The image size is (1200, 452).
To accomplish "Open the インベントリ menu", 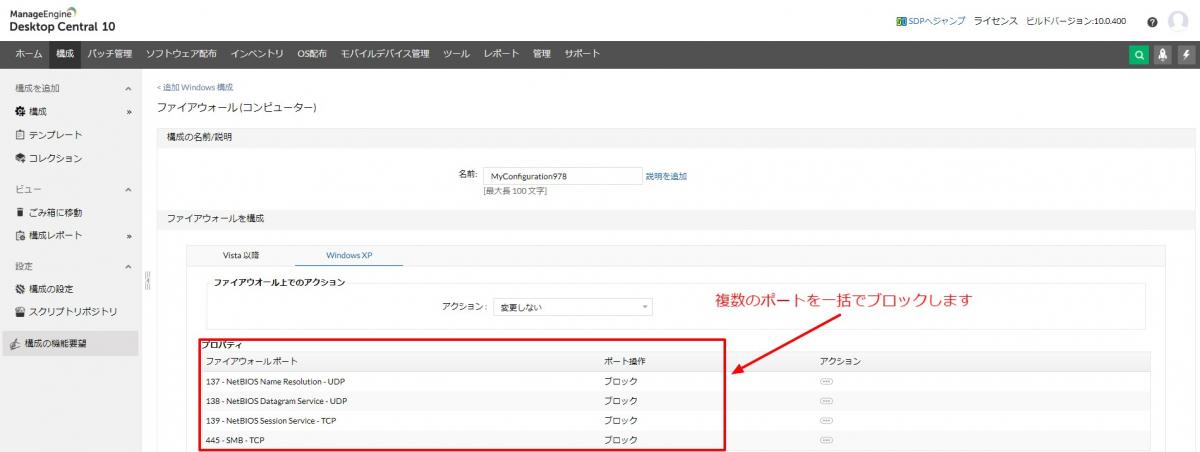I will [257, 54].
